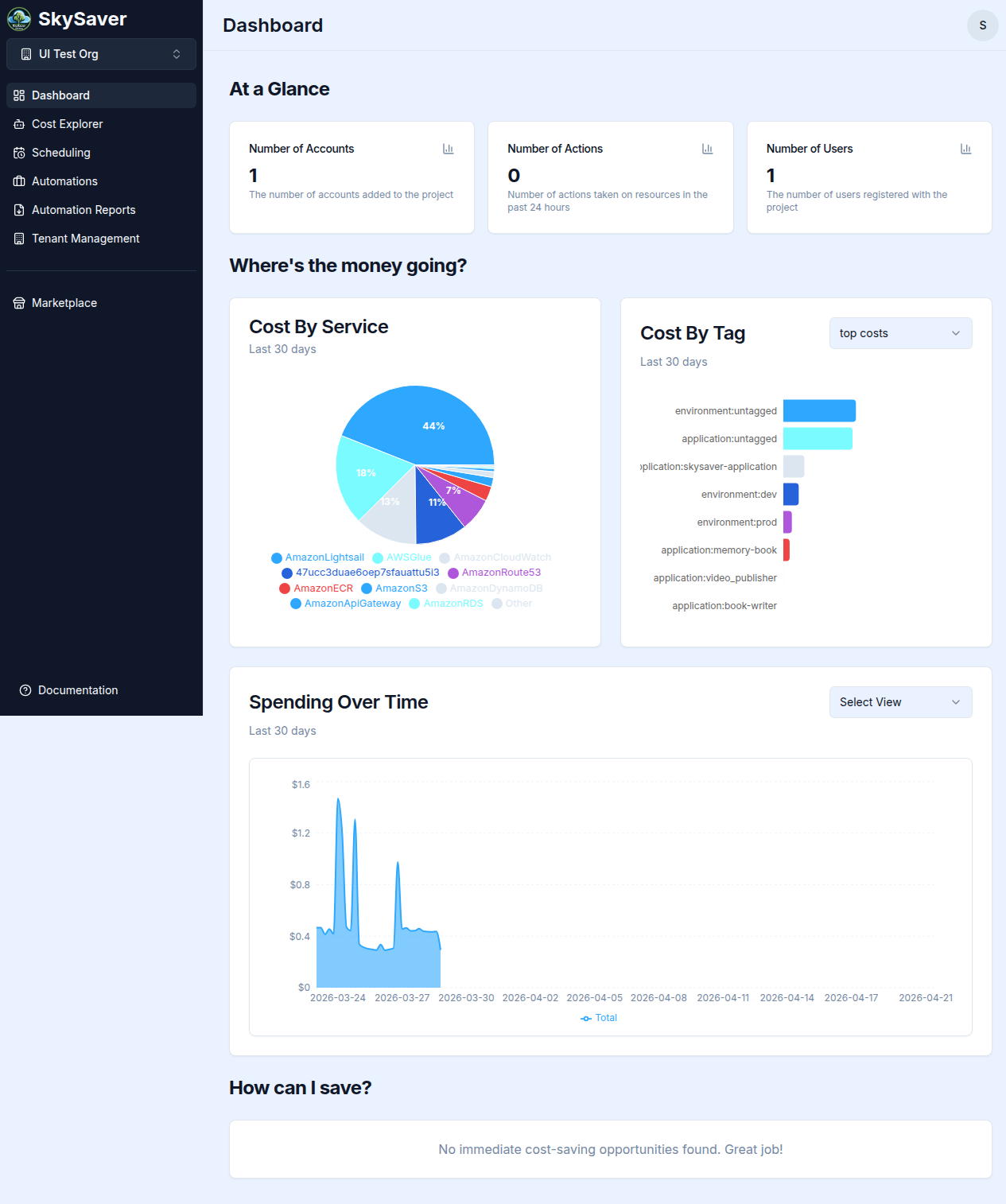Click the environment:prod purple bar
Screen dimensions: 1006x1204
tap(787, 522)
